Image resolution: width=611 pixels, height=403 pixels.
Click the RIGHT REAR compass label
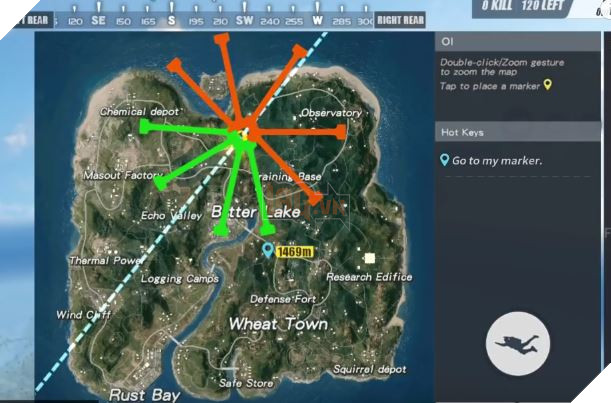pos(400,20)
